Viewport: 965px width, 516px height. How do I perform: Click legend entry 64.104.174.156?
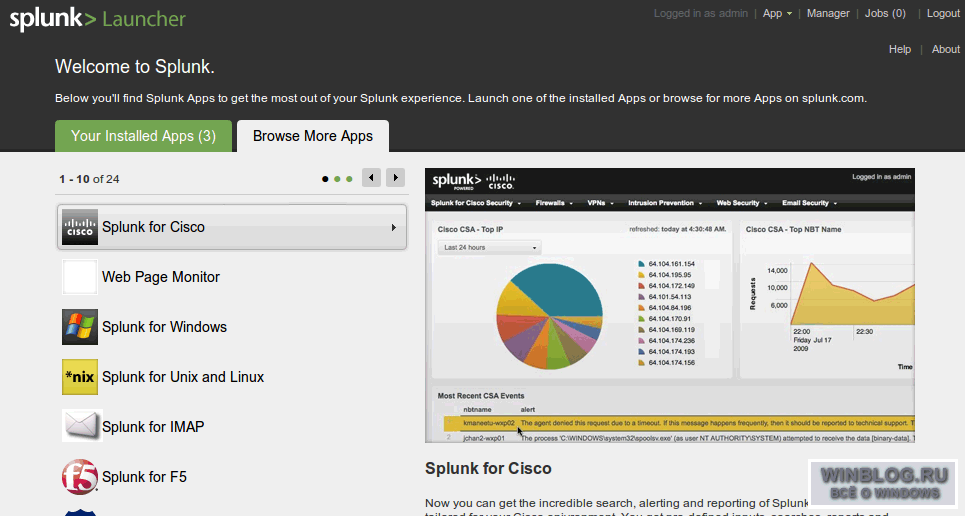pos(667,363)
